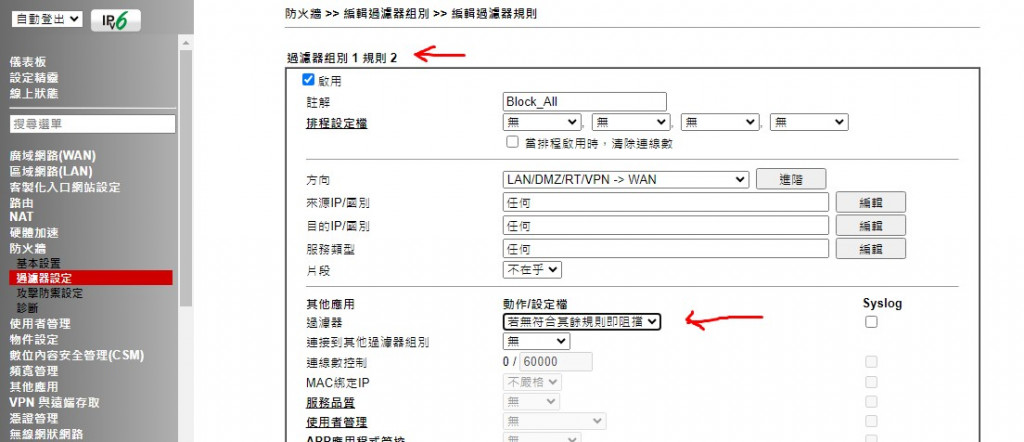This screenshot has height=442, width=1024.
Task: Click the IPv6 logo icon
Action: click(116, 20)
